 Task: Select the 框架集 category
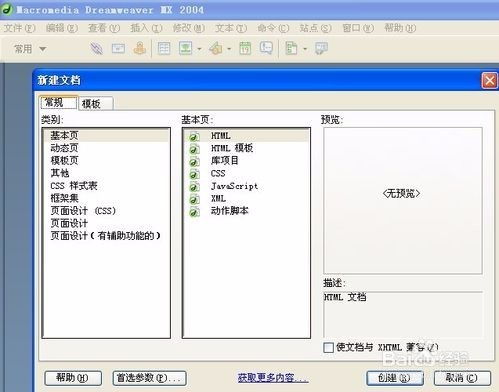(106, 198)
